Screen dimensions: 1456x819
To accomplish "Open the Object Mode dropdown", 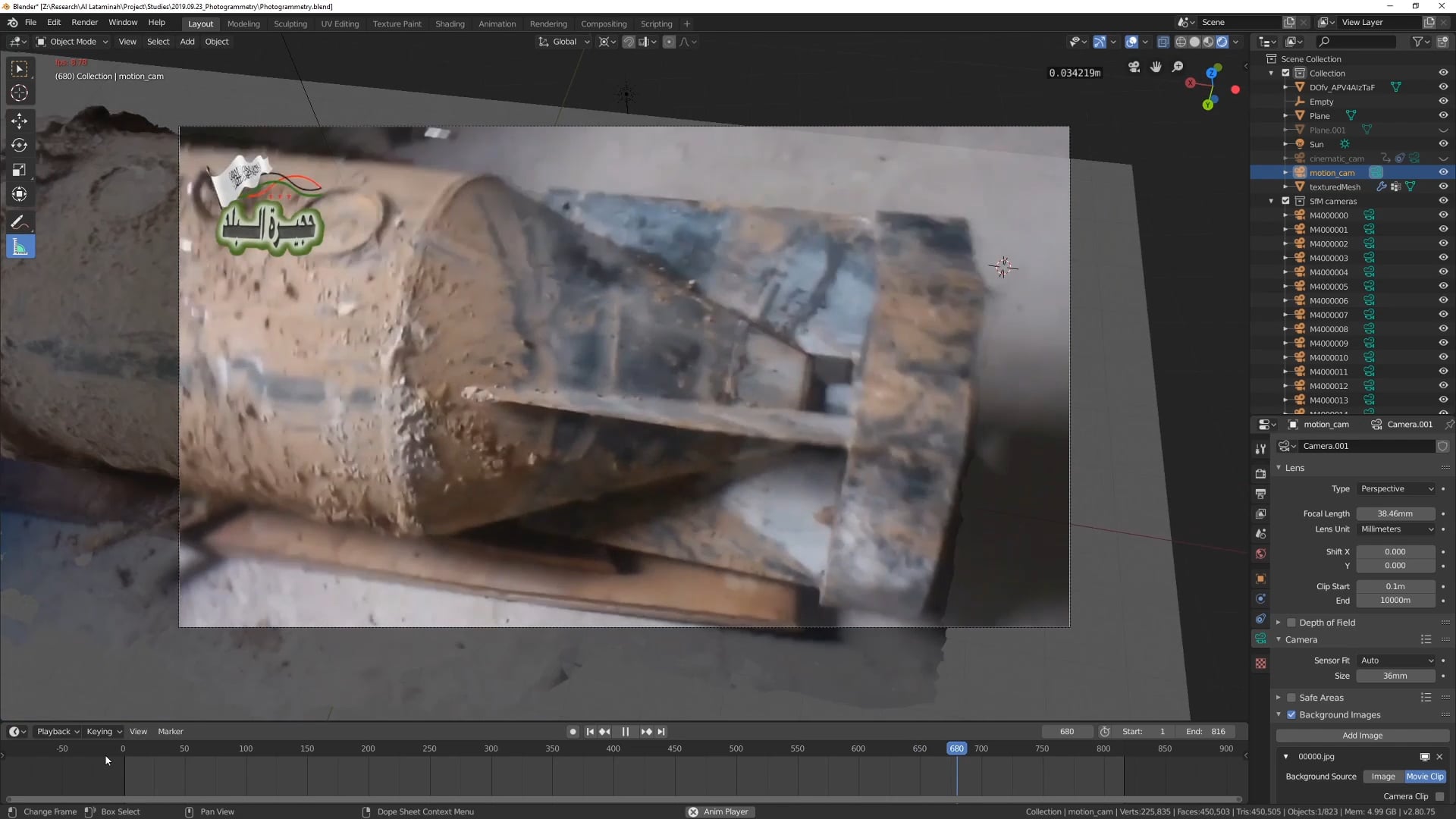I will 73,42.
